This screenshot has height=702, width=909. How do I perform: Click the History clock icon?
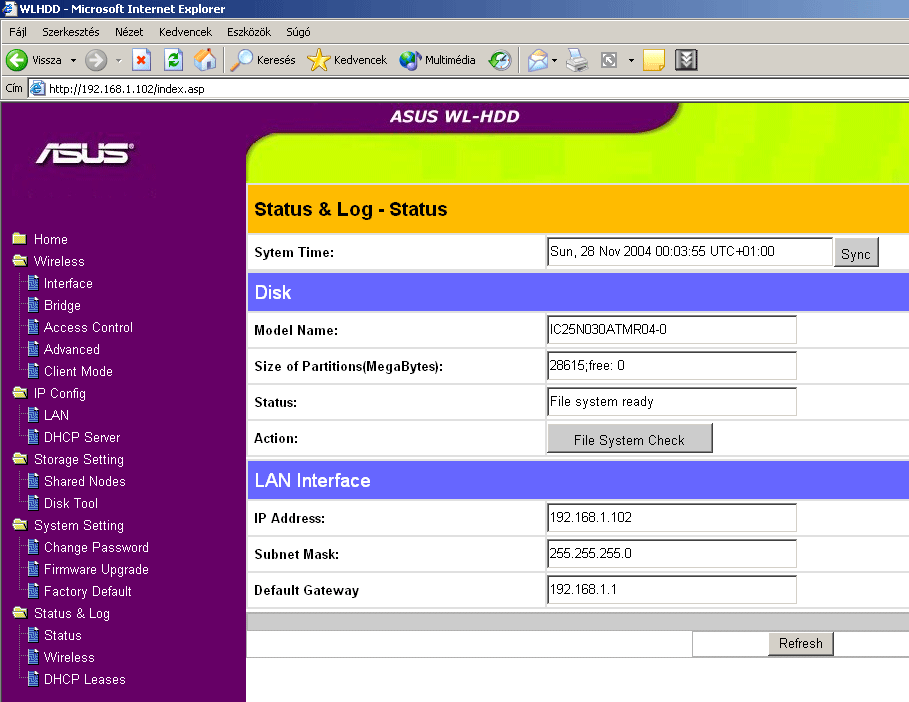[500, 60]
